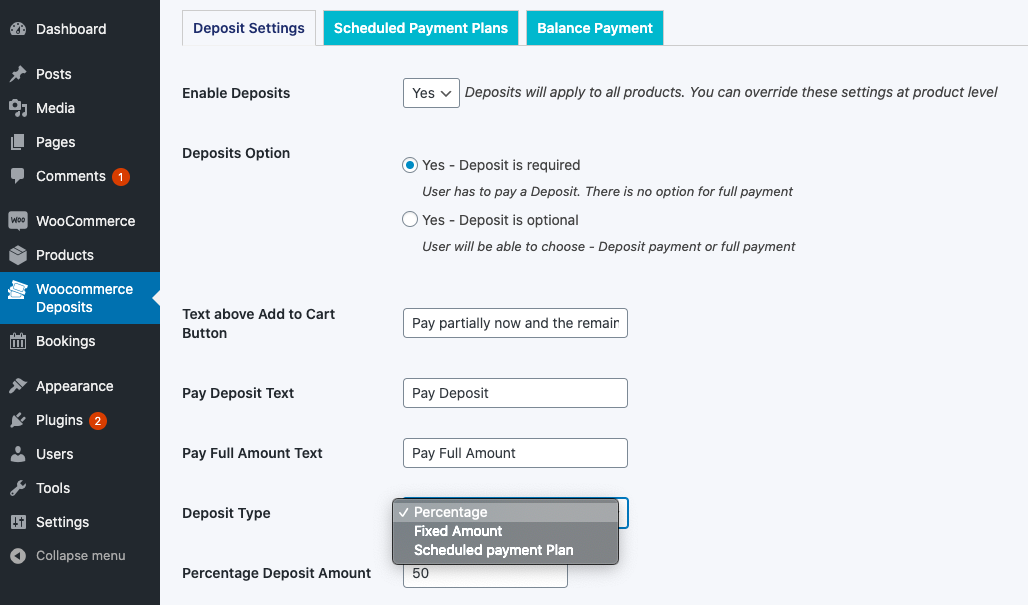Focus the Pay Deposit Text field

click(515, 393)
